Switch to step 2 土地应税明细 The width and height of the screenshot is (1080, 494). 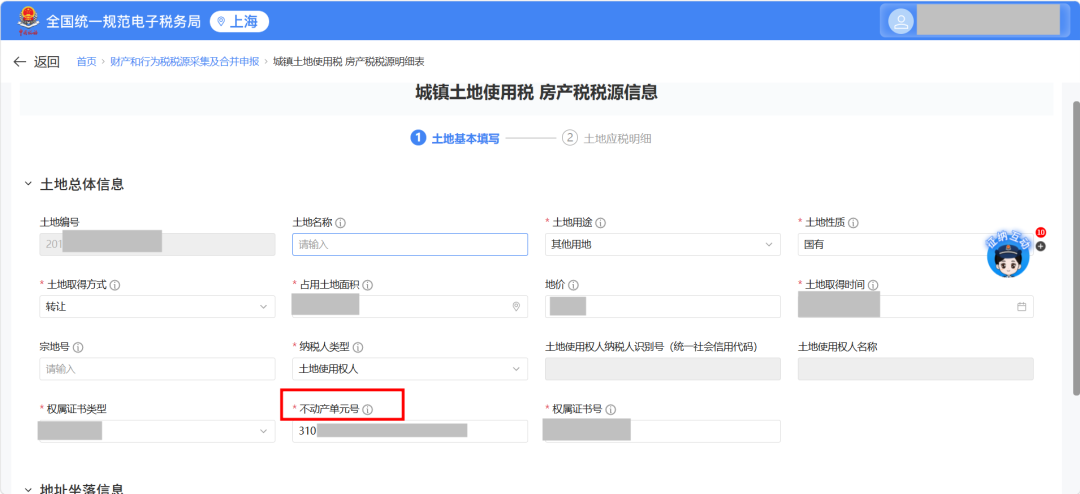tap(607, 138)
